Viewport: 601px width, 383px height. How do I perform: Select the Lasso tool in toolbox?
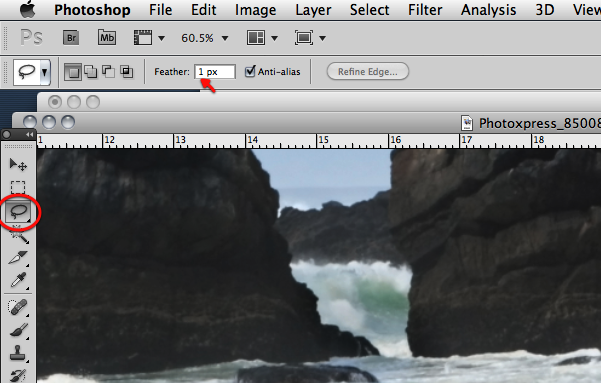[x=18, y=212]
